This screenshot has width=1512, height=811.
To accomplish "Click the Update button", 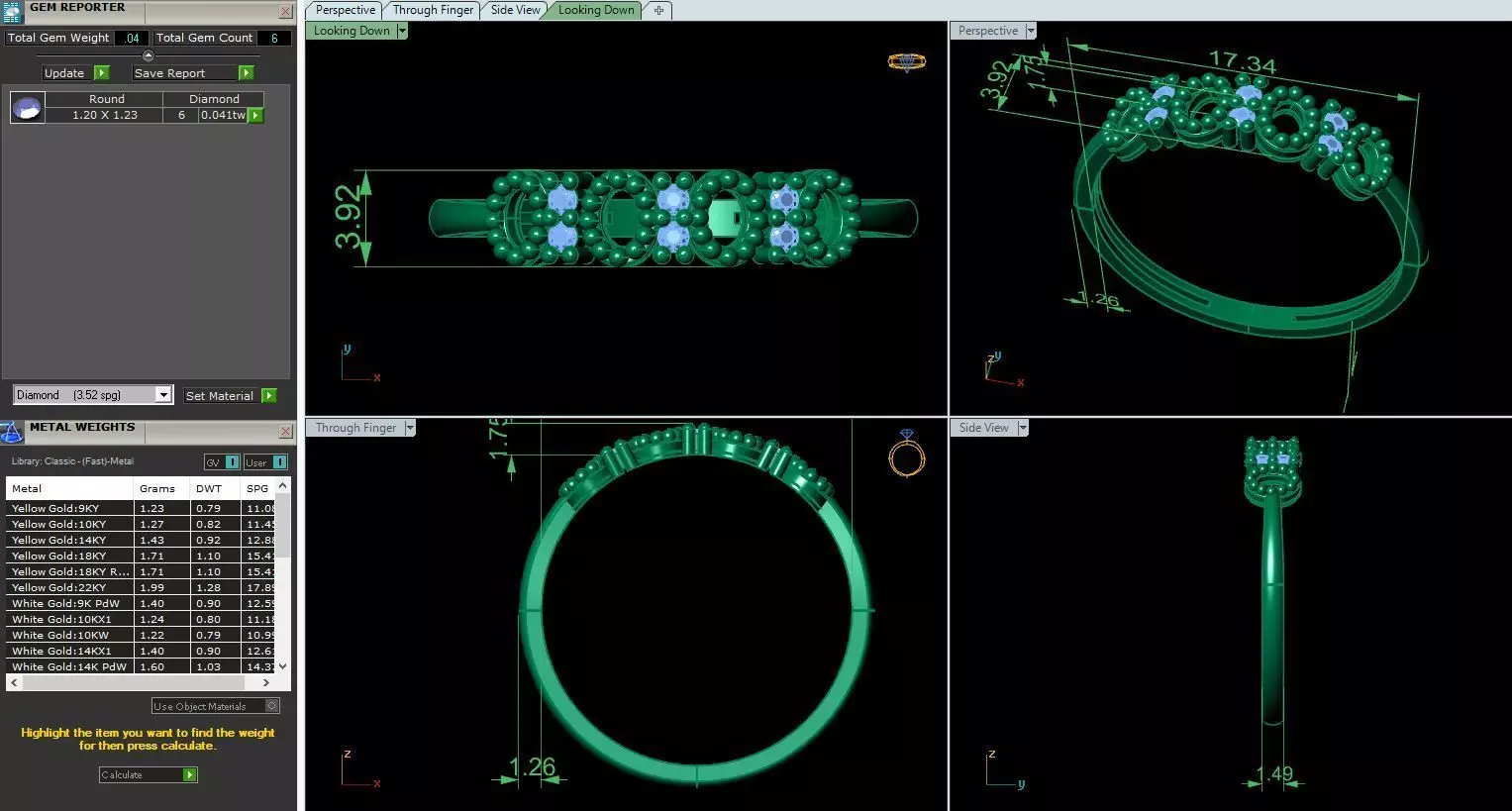I will click(x=65, y=72).
